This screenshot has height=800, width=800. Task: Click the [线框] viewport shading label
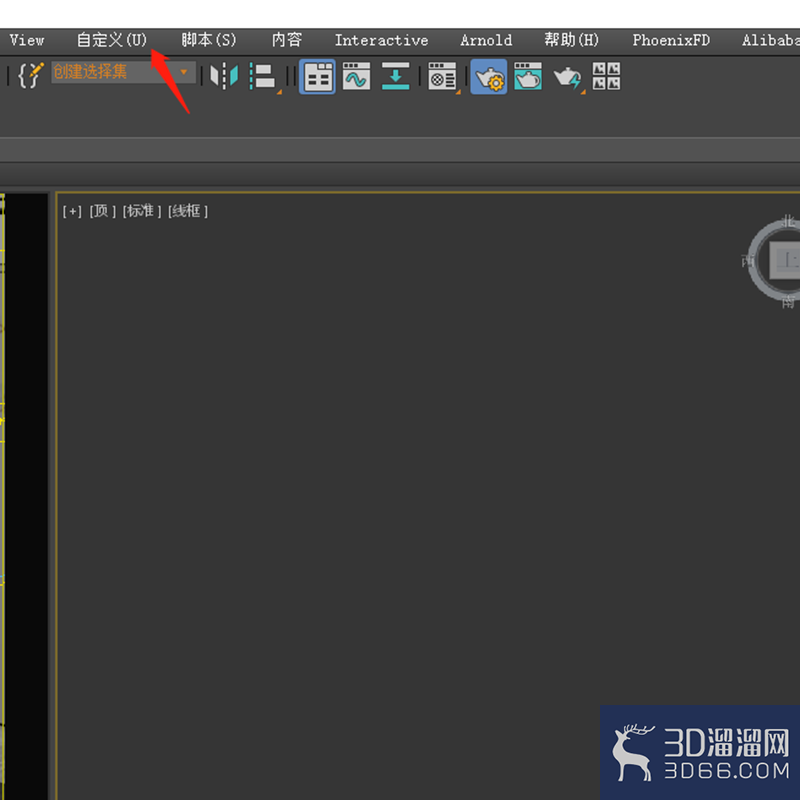pos(188,211)
